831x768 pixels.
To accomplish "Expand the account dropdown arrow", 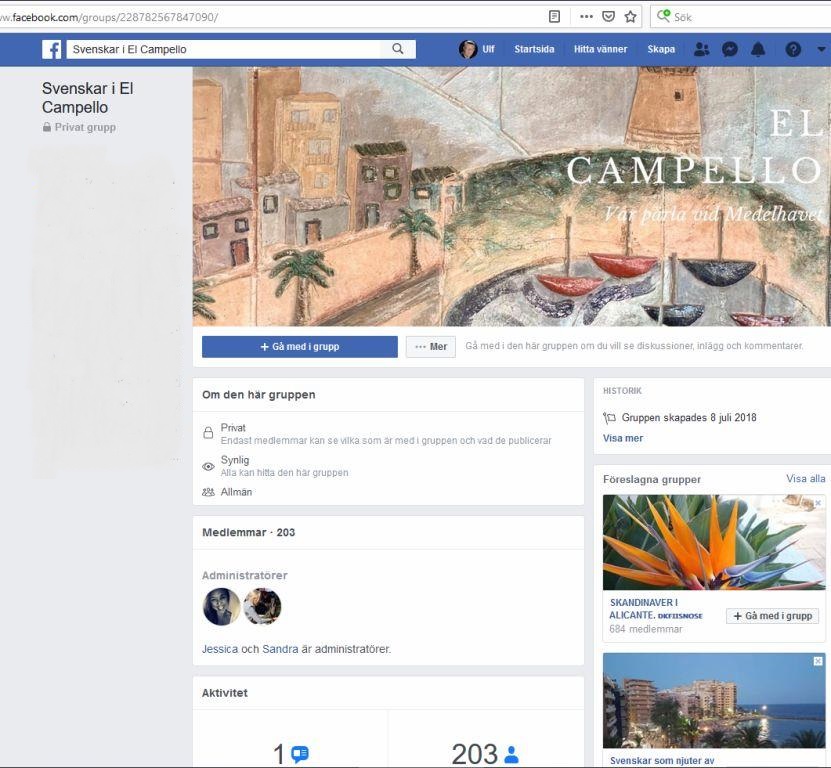I will [821, 49].
